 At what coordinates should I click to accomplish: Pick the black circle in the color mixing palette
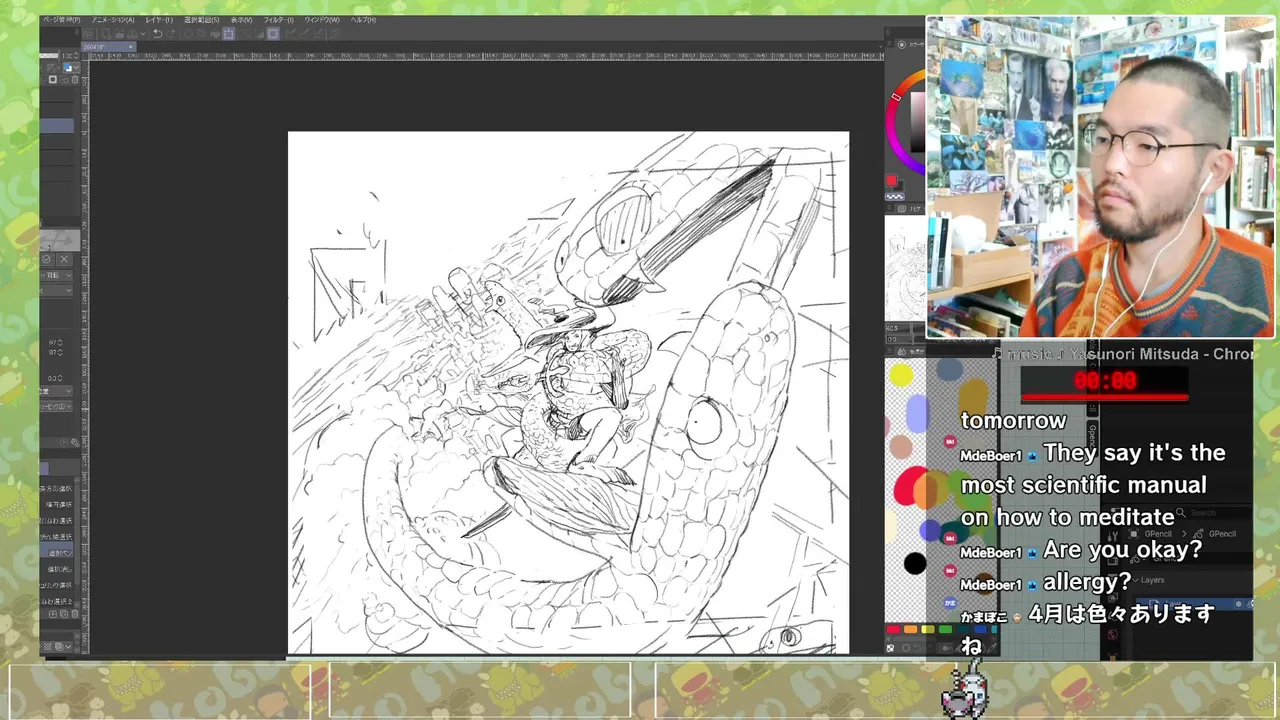tap(915, 564)
